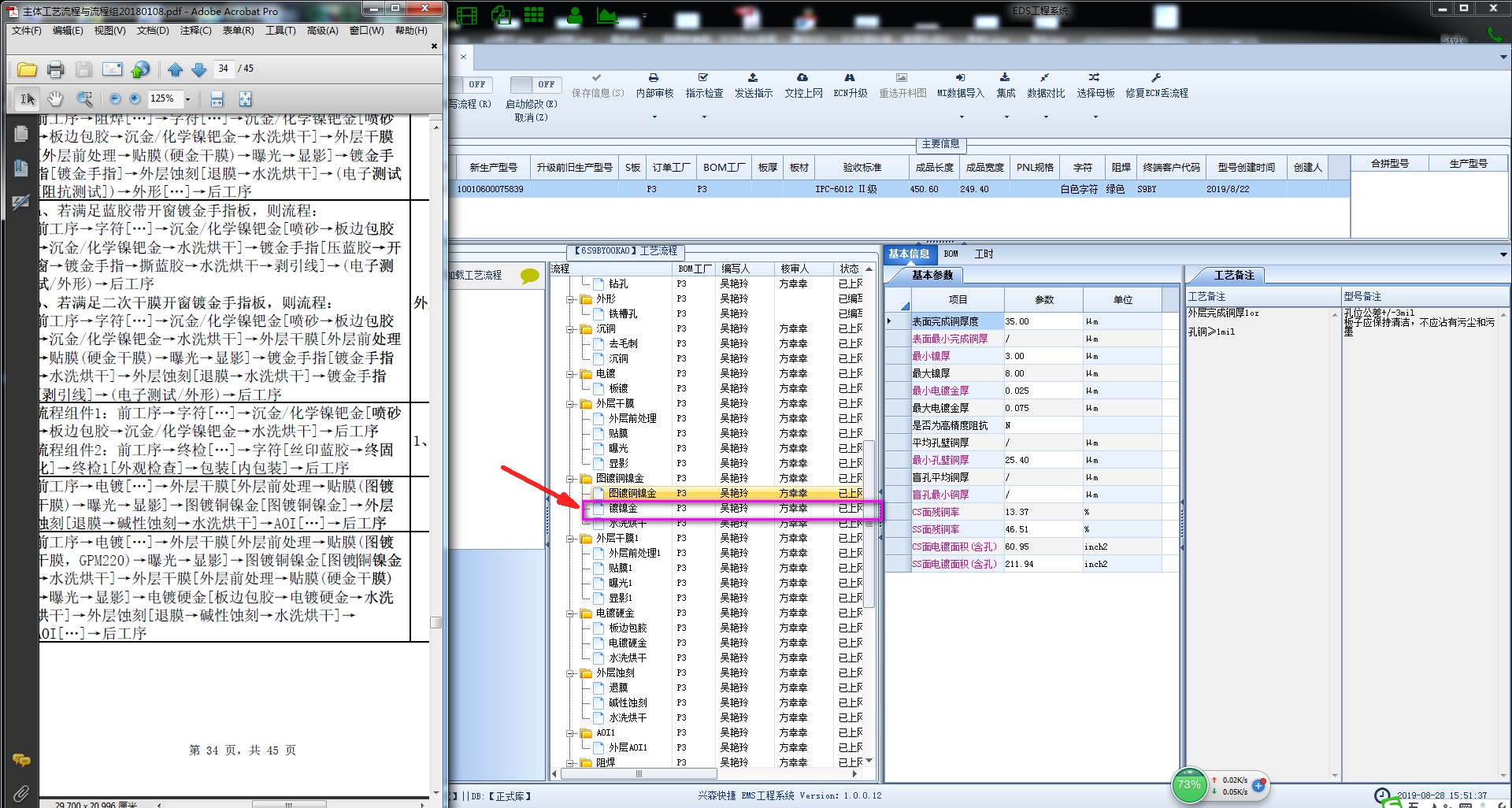Open the Acrobat attachments paperclip icon
The height and width of the screenshot is (808, 1512).
[21, 793]
